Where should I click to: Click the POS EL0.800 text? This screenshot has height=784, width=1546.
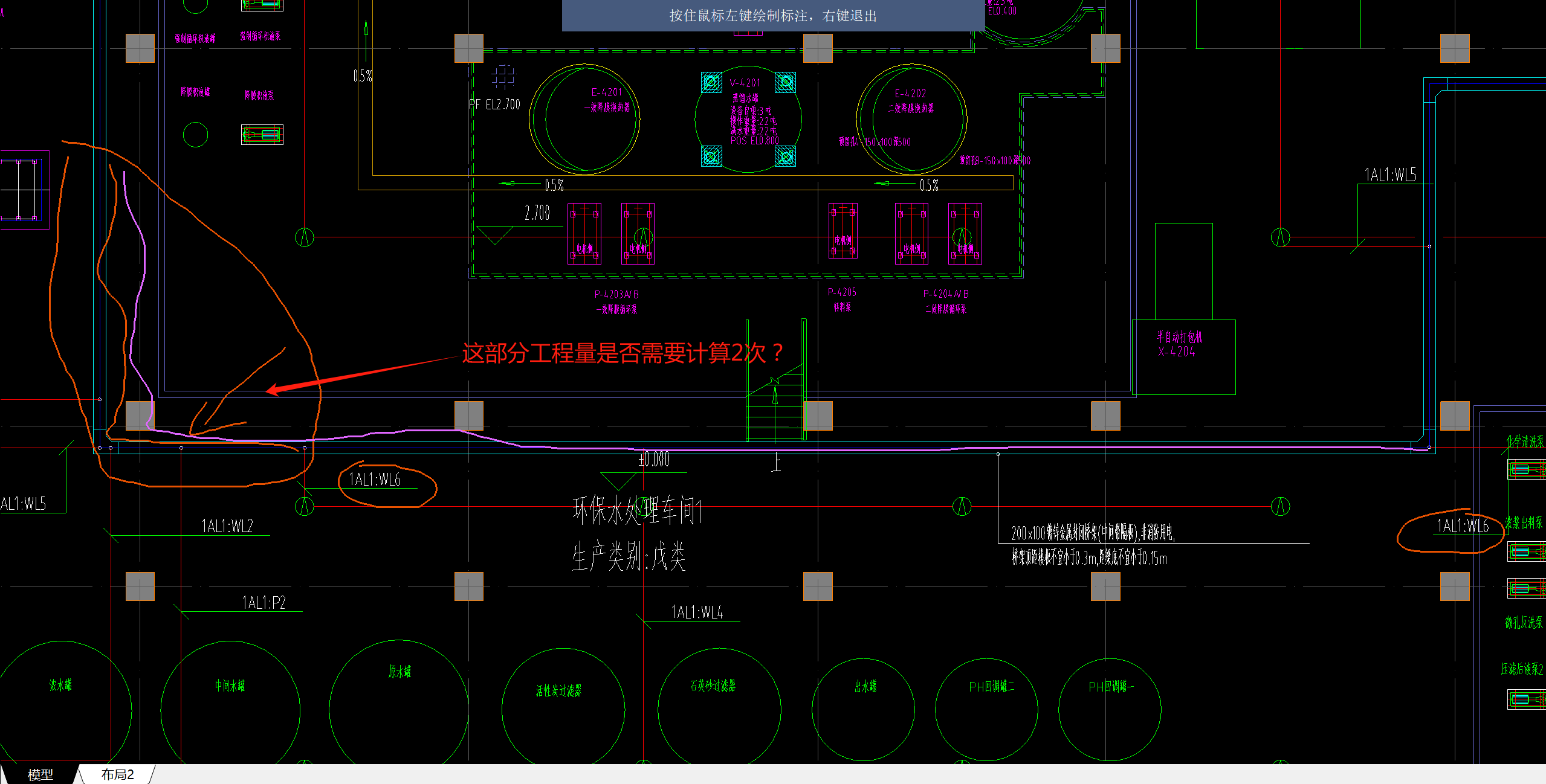754,140
